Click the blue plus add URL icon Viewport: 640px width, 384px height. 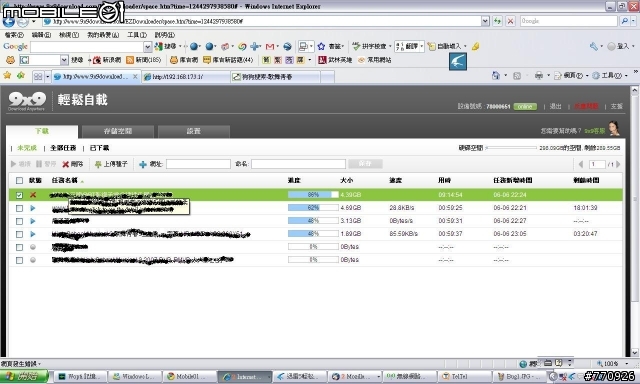[x=143, y=164]
